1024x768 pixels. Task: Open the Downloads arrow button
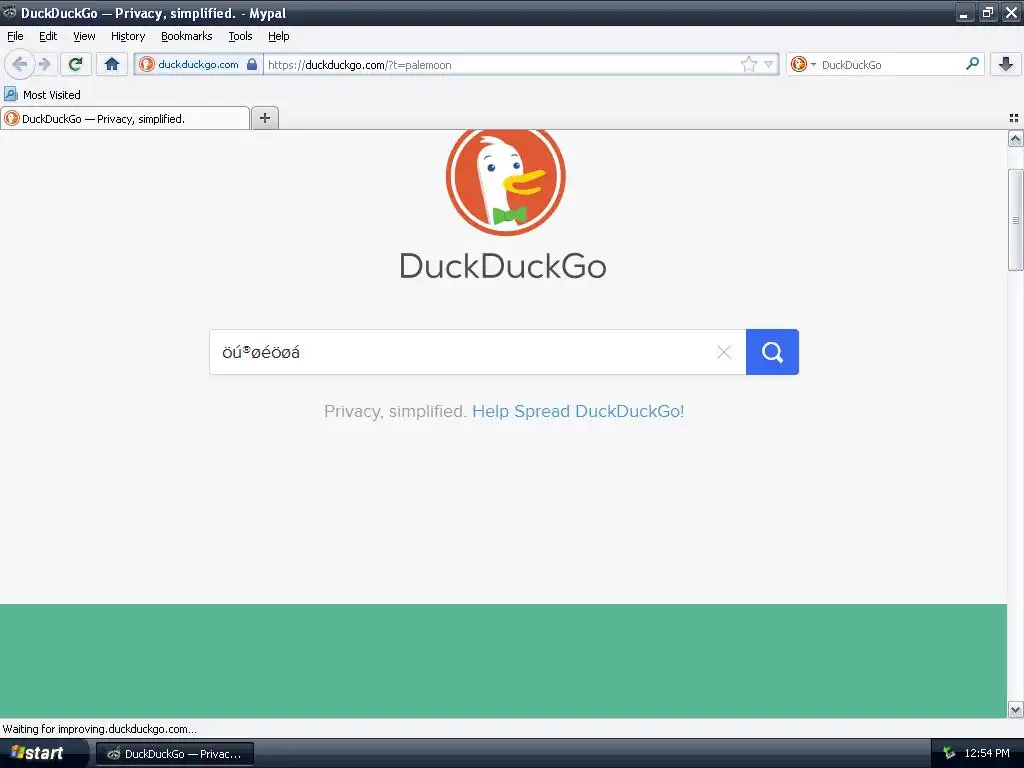coord(1006,64)
